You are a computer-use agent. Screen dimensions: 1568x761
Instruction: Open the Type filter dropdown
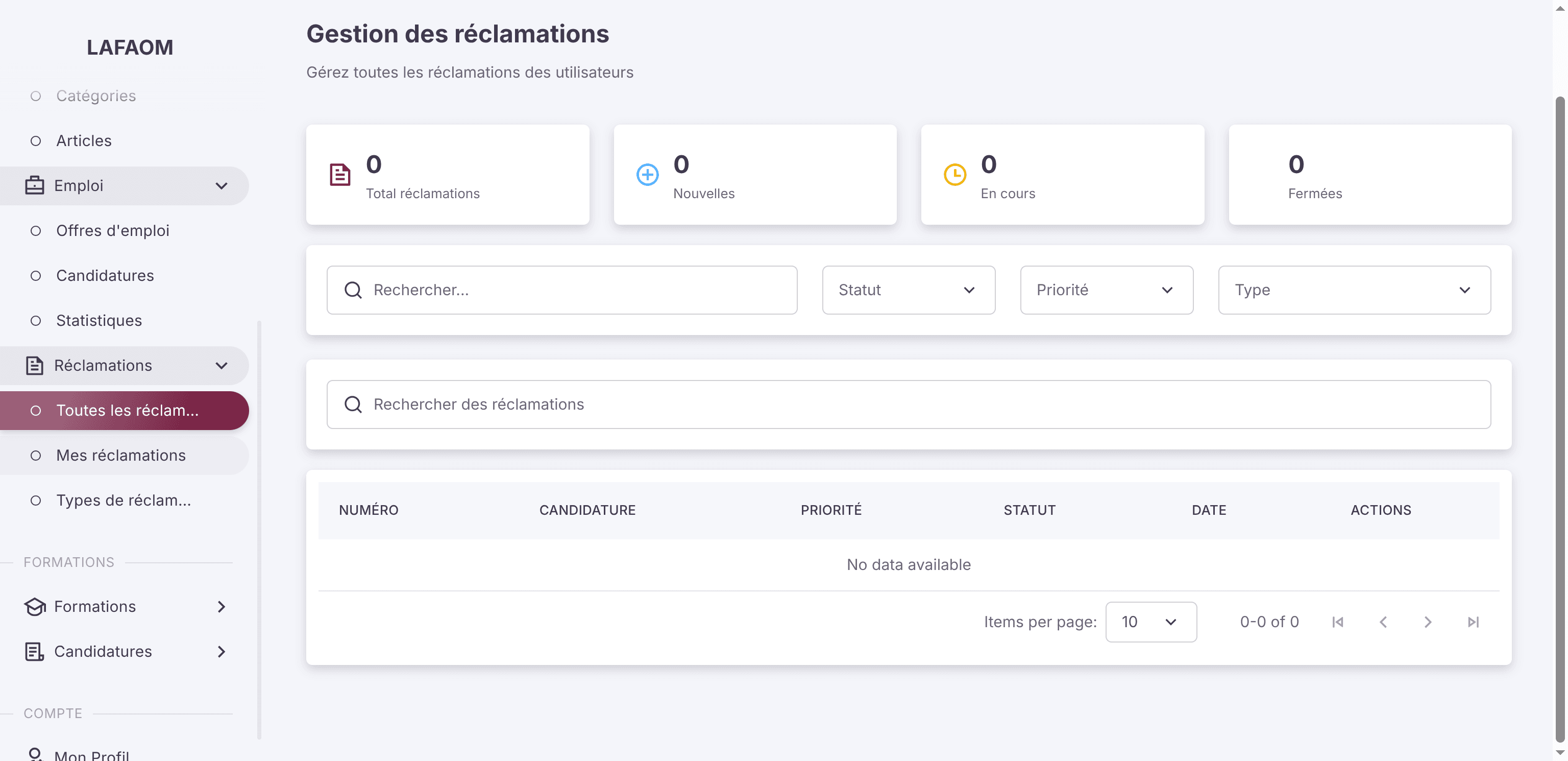[x=1354, y=290]
